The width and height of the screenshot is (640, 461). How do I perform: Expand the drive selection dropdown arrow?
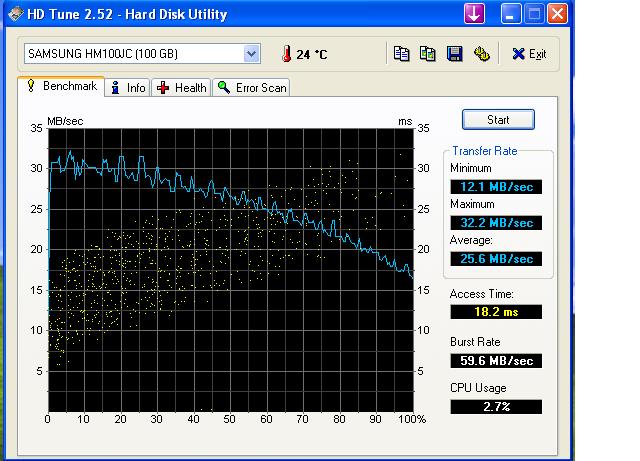coord(251,53)
